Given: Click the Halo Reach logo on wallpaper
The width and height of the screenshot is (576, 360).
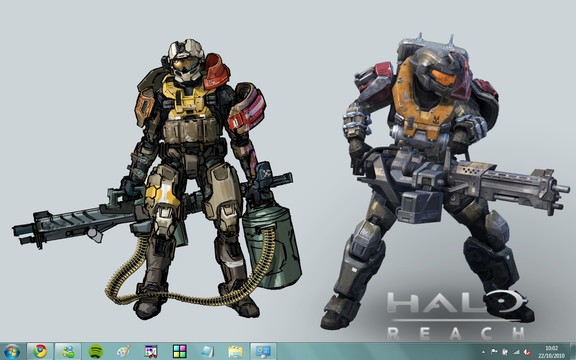Looking at the screenshot, I should (x=457, y=315).
